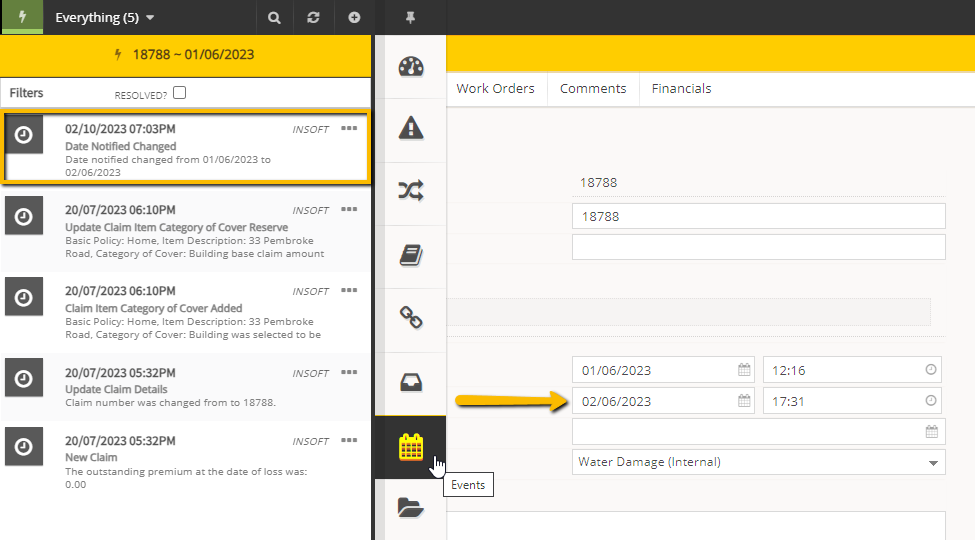Click the 01/06/2023 date field
975x540 pixels.
click(x=663, y=370)
